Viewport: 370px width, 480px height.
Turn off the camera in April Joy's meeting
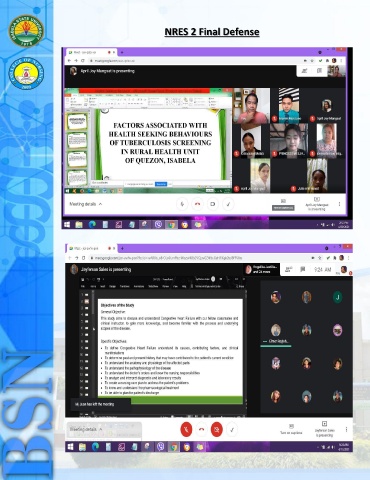point(213,204)
